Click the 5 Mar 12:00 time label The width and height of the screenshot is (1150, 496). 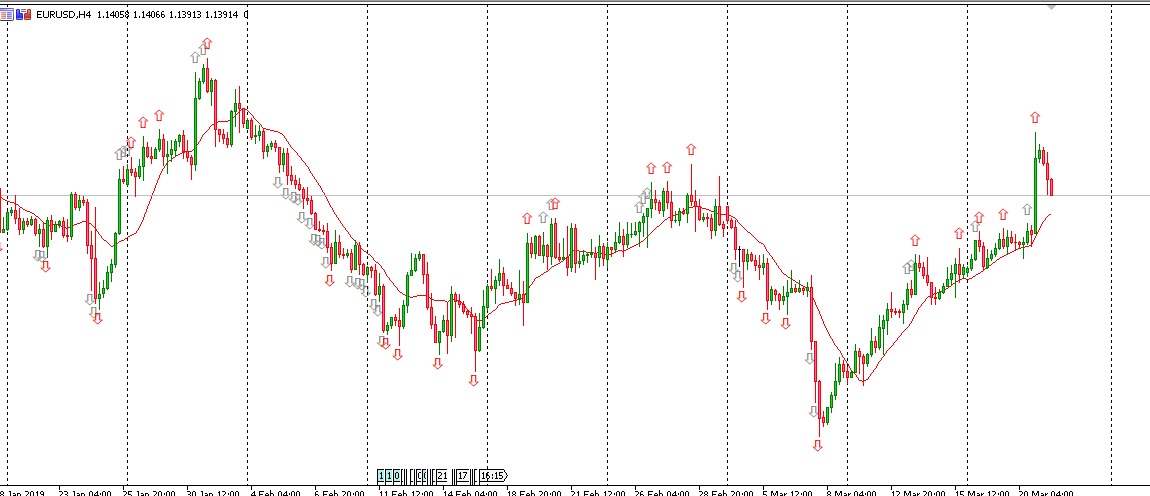[x=788, y=492]
